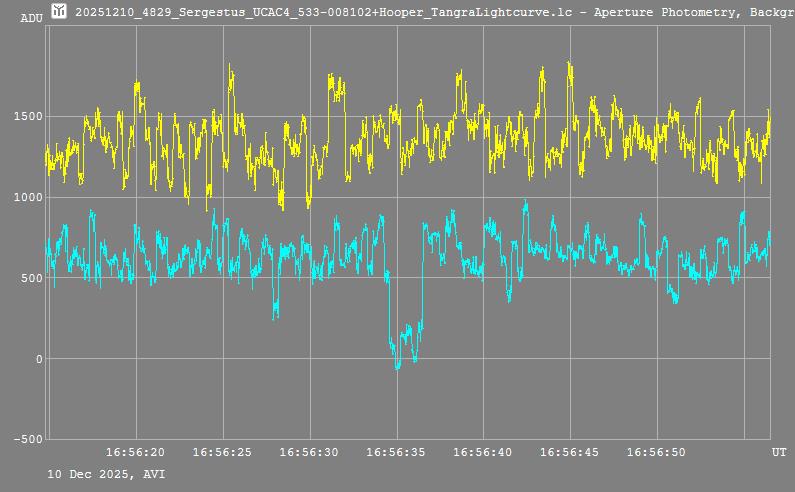Click the tallest yellow peak near 16:56:45
795x492 pixels.
tap(569, 65)
